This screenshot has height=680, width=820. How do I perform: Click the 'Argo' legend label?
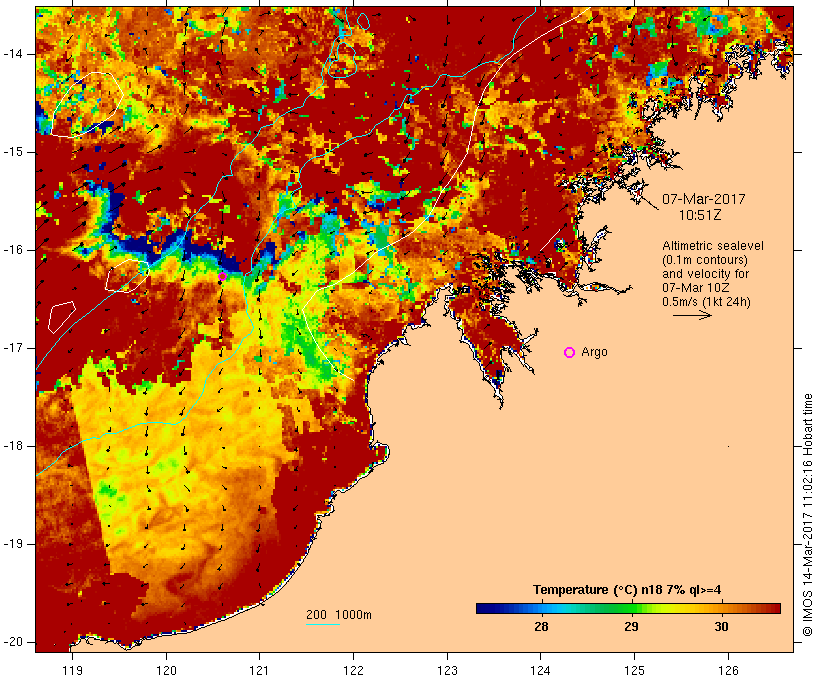click(595, 352)
